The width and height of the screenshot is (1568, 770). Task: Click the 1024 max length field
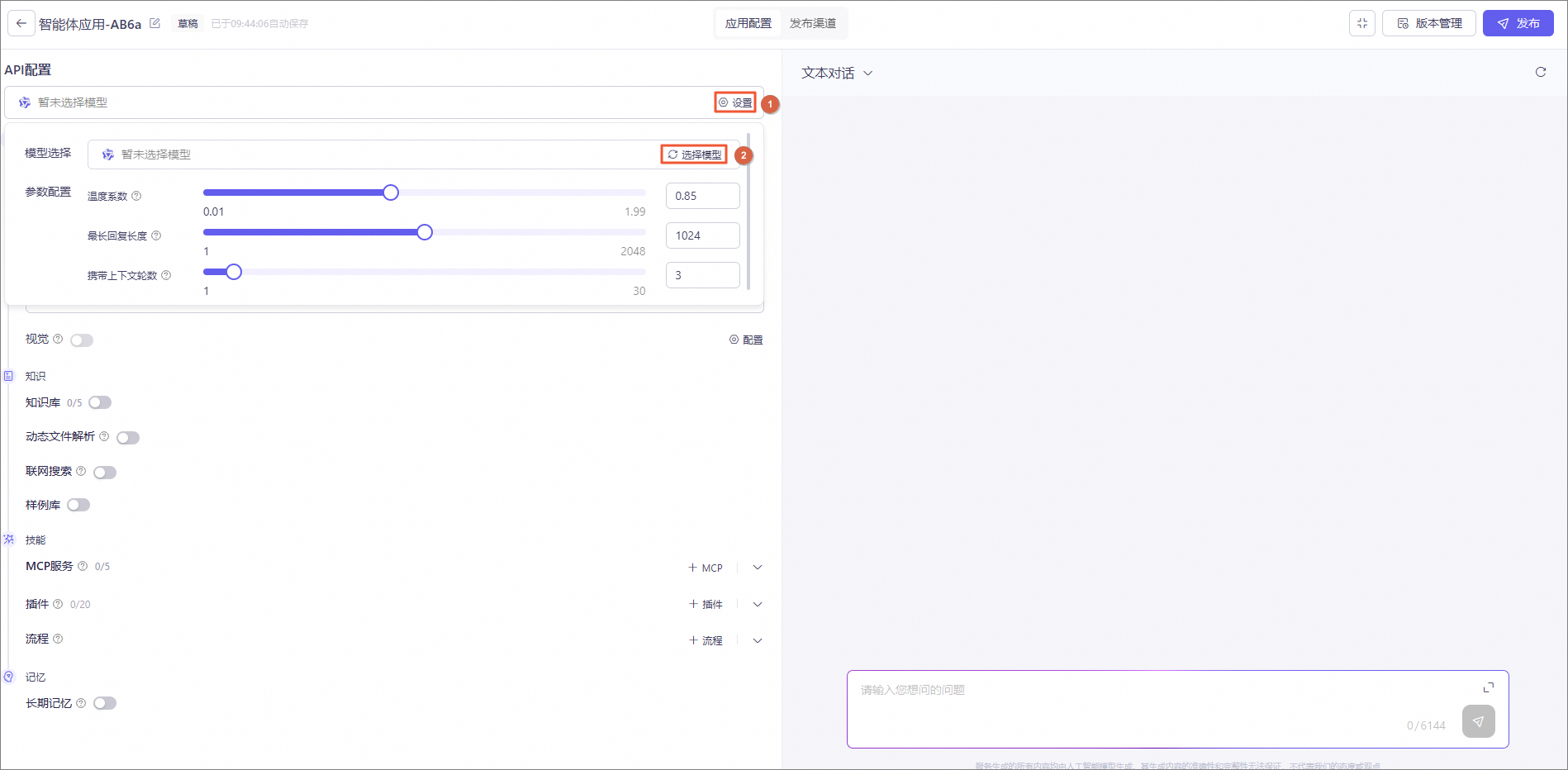[x=703, y=235]
